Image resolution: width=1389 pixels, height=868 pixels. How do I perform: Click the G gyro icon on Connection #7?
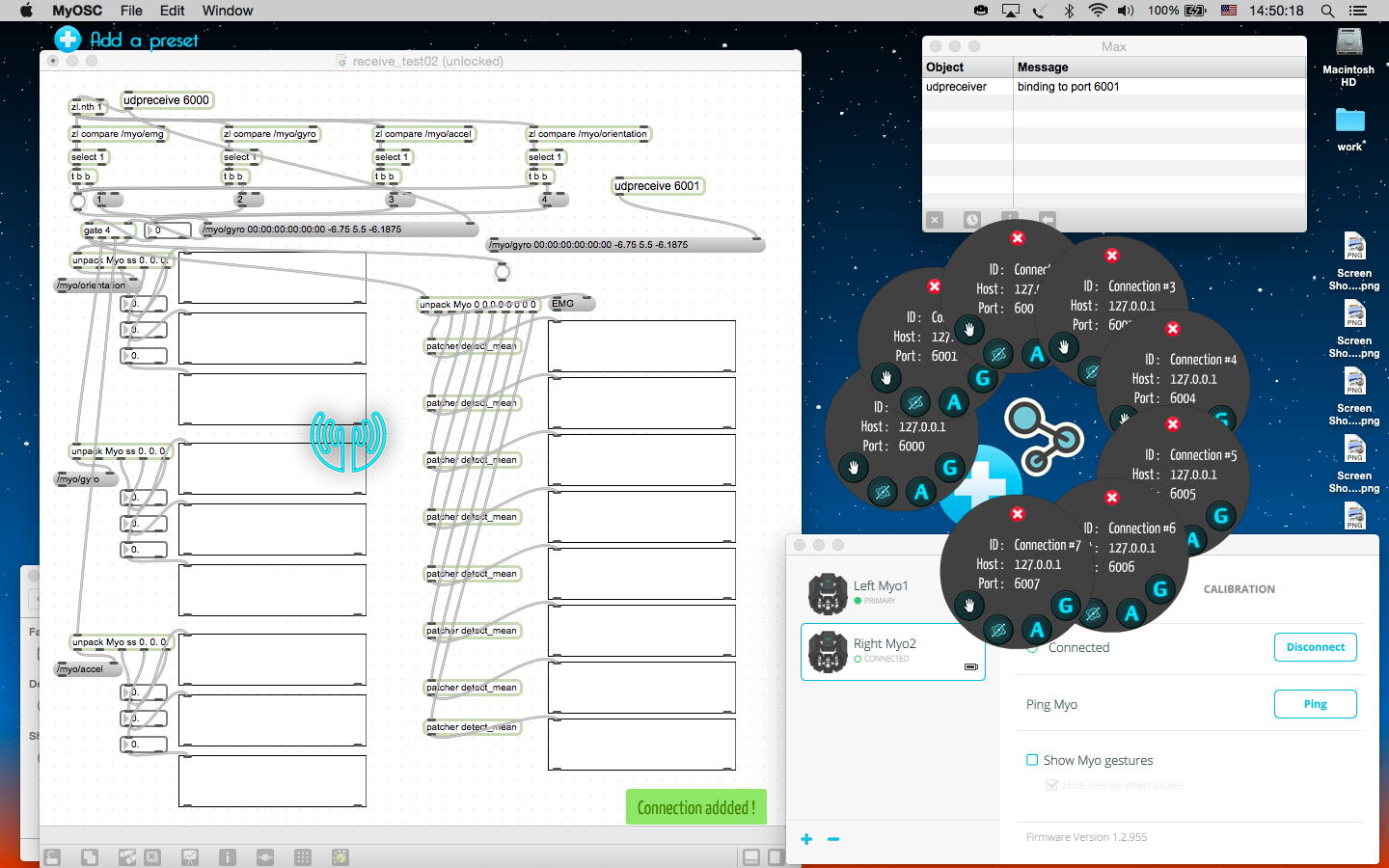tap(1066, 606)
